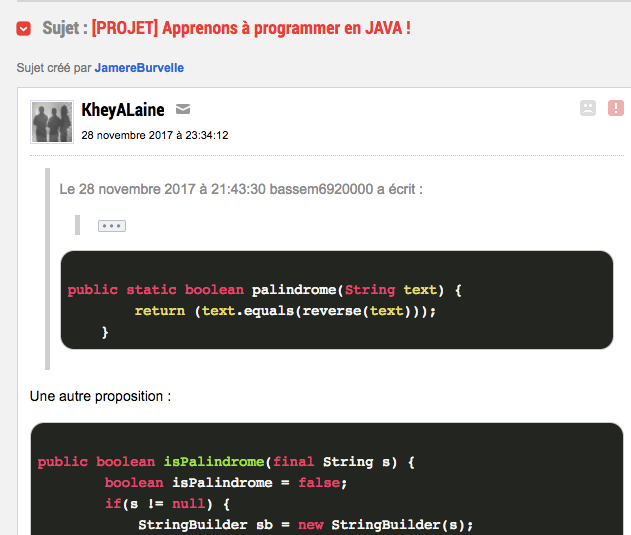Open topic creator JamereBurvelle's profile
The height and width of the screenshot is (535, 631).
pyautogui.click(x=139, y=68)
